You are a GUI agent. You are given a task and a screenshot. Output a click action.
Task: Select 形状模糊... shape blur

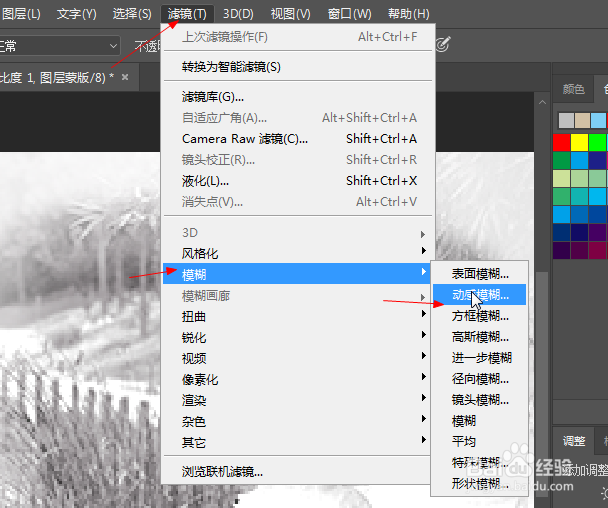click(480, 484)
